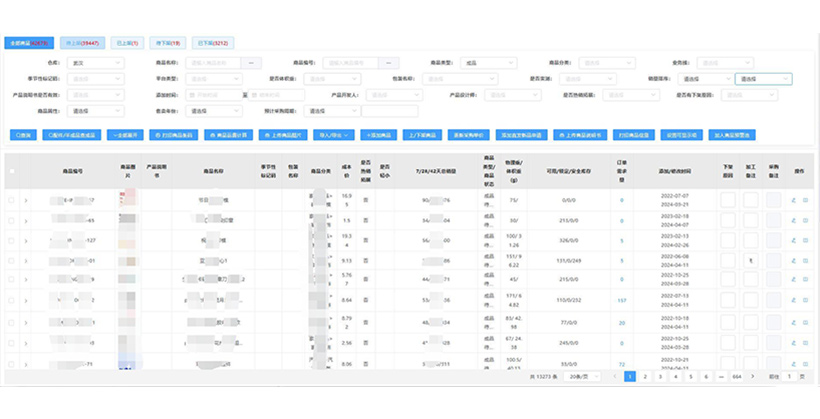Screen dimensions: 820x419
Task: Switch to the 已下架 (3212) tab
Action: [212, 44]
